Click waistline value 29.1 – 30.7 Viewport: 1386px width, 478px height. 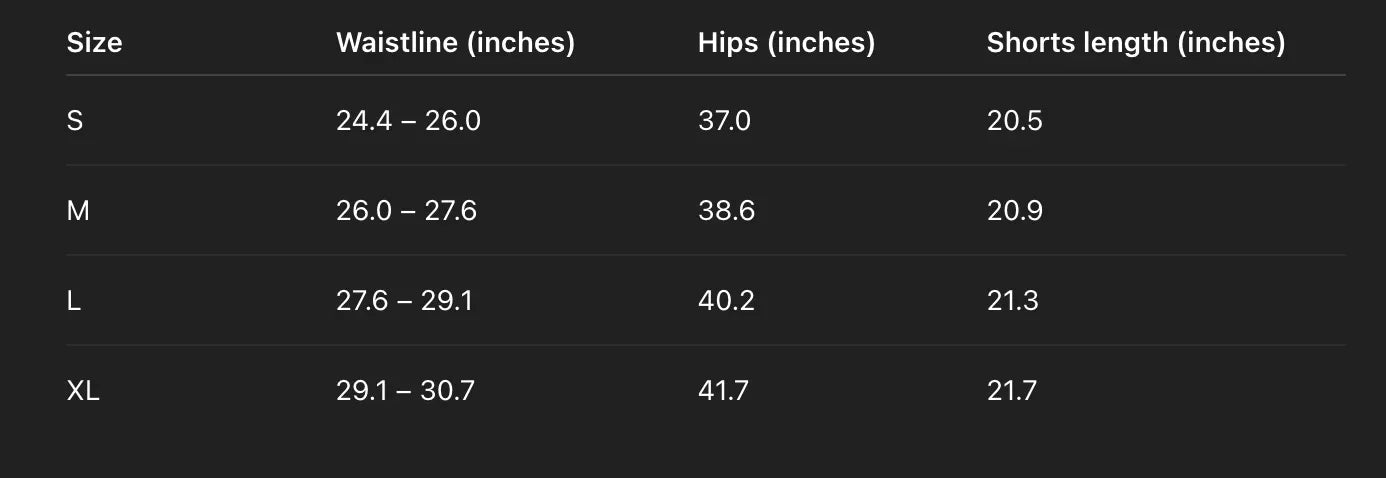click(405, 391)
